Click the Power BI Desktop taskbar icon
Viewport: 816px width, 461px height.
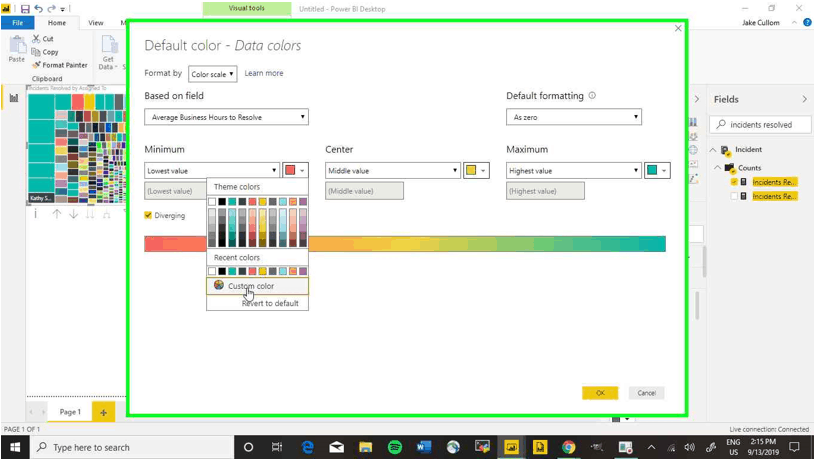tap(511, 447)
